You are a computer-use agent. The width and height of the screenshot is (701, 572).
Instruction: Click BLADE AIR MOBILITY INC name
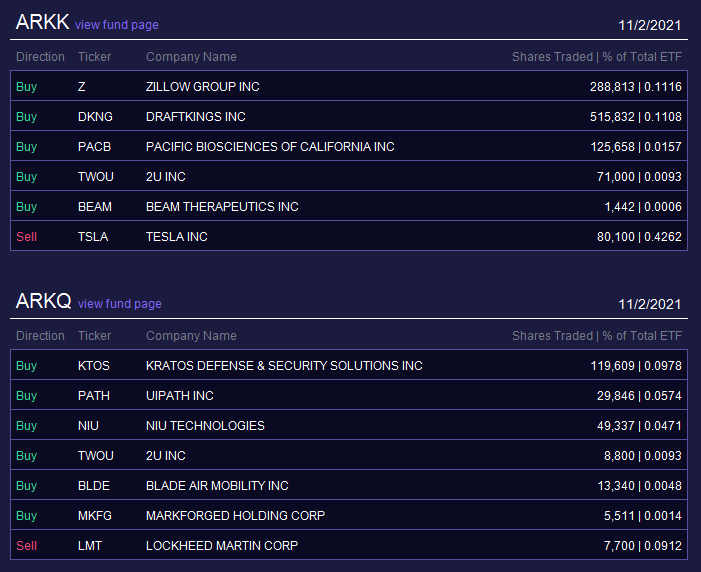tap(217, 486)
